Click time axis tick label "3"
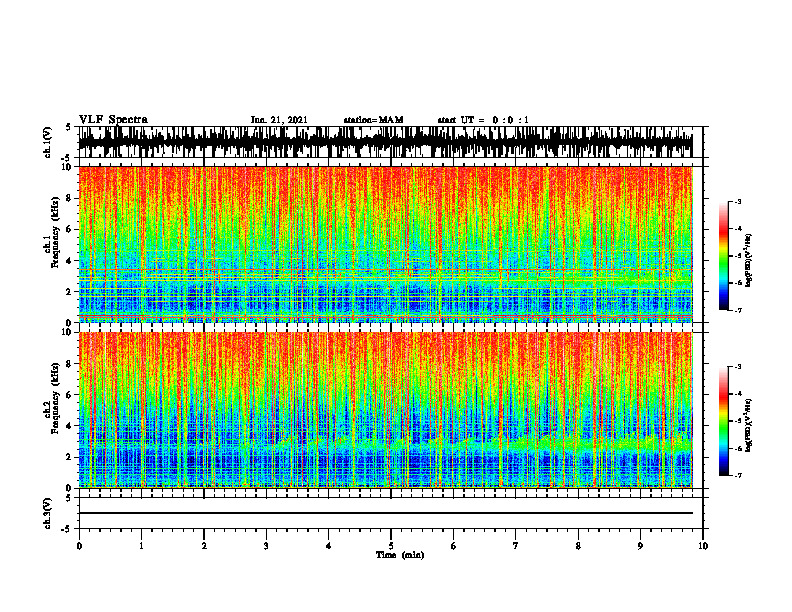 [x=266, y=546]
